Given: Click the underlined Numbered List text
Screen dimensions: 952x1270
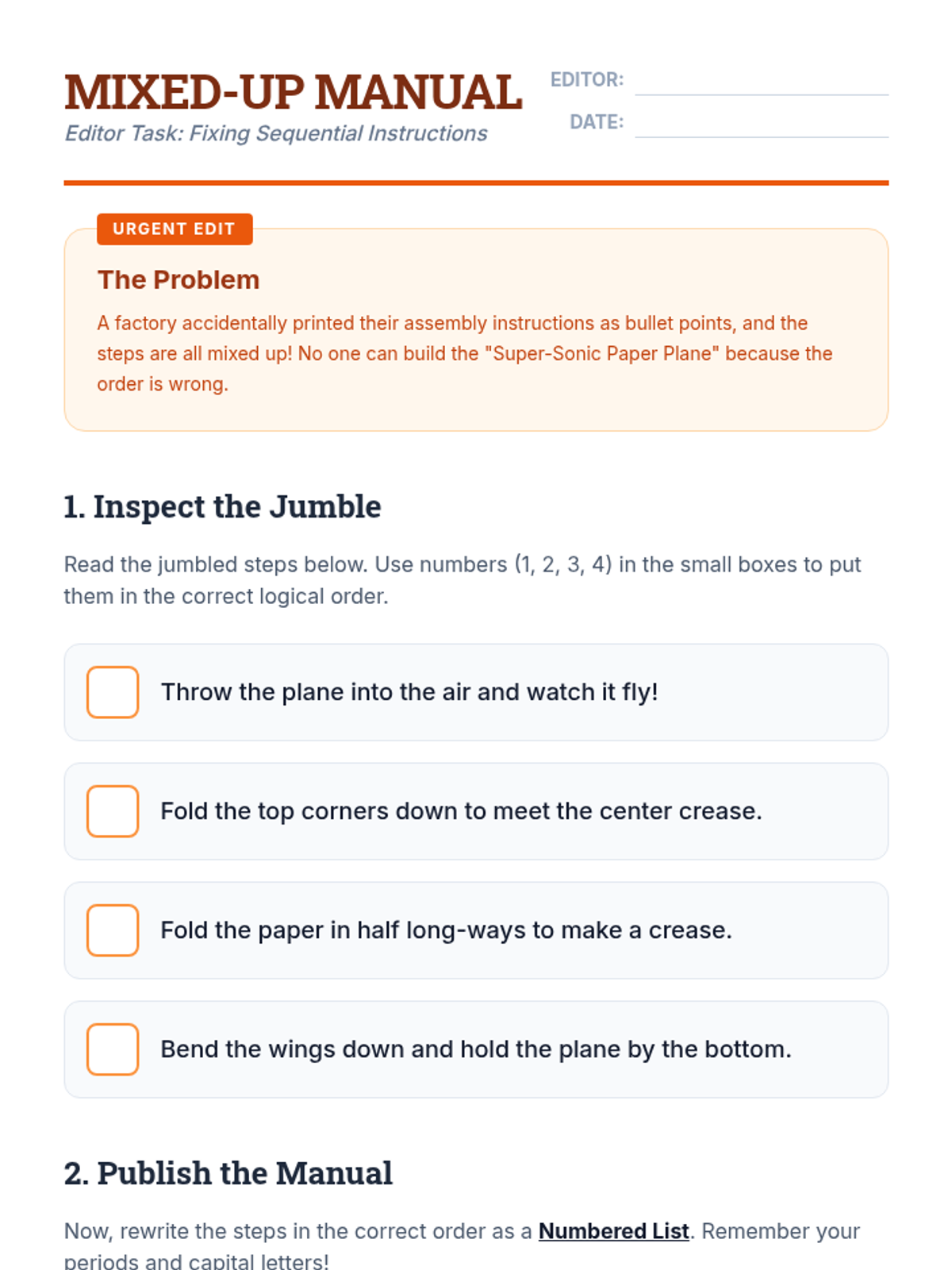Looking at the screenshot, I should pos(613,1231).
